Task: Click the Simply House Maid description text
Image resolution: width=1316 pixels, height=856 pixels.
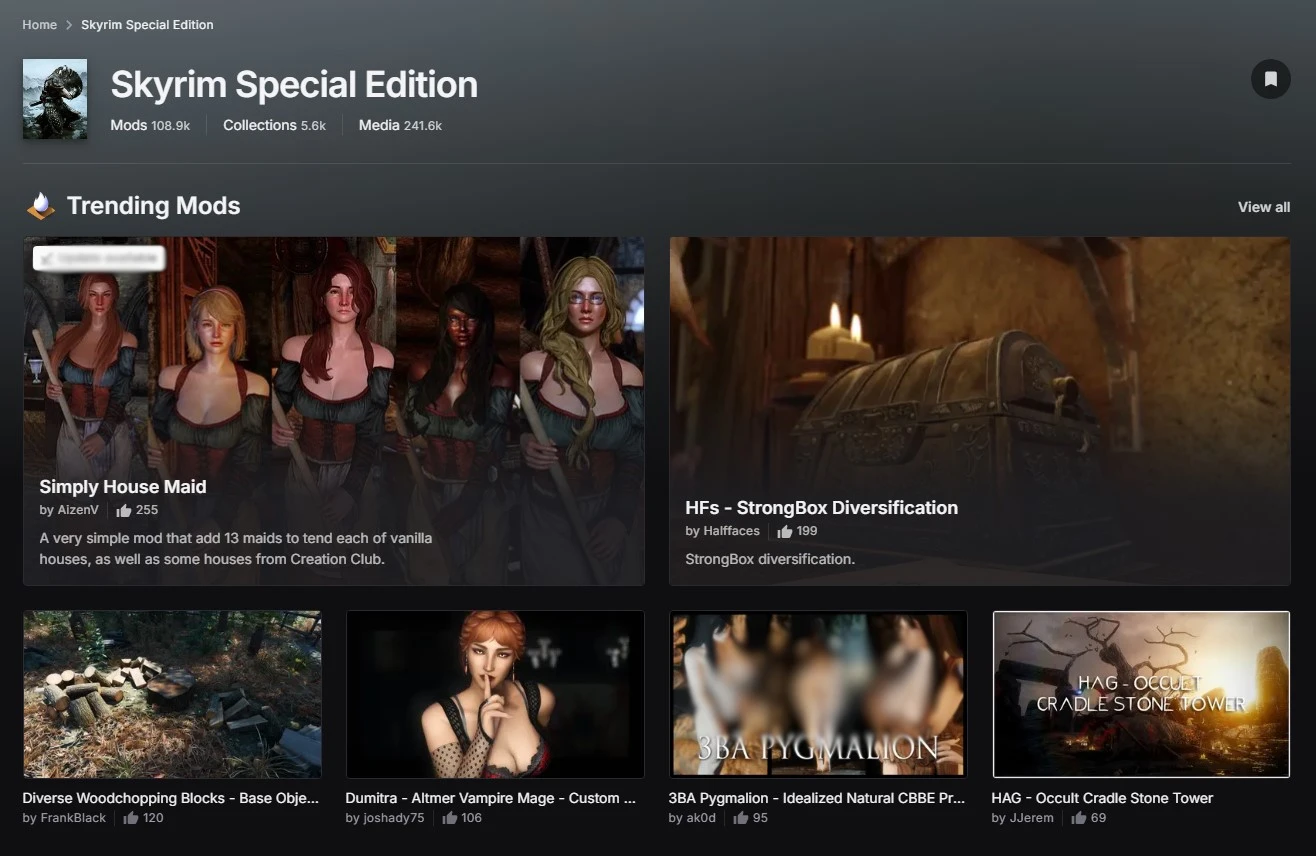Action: [x=236, y=549]
